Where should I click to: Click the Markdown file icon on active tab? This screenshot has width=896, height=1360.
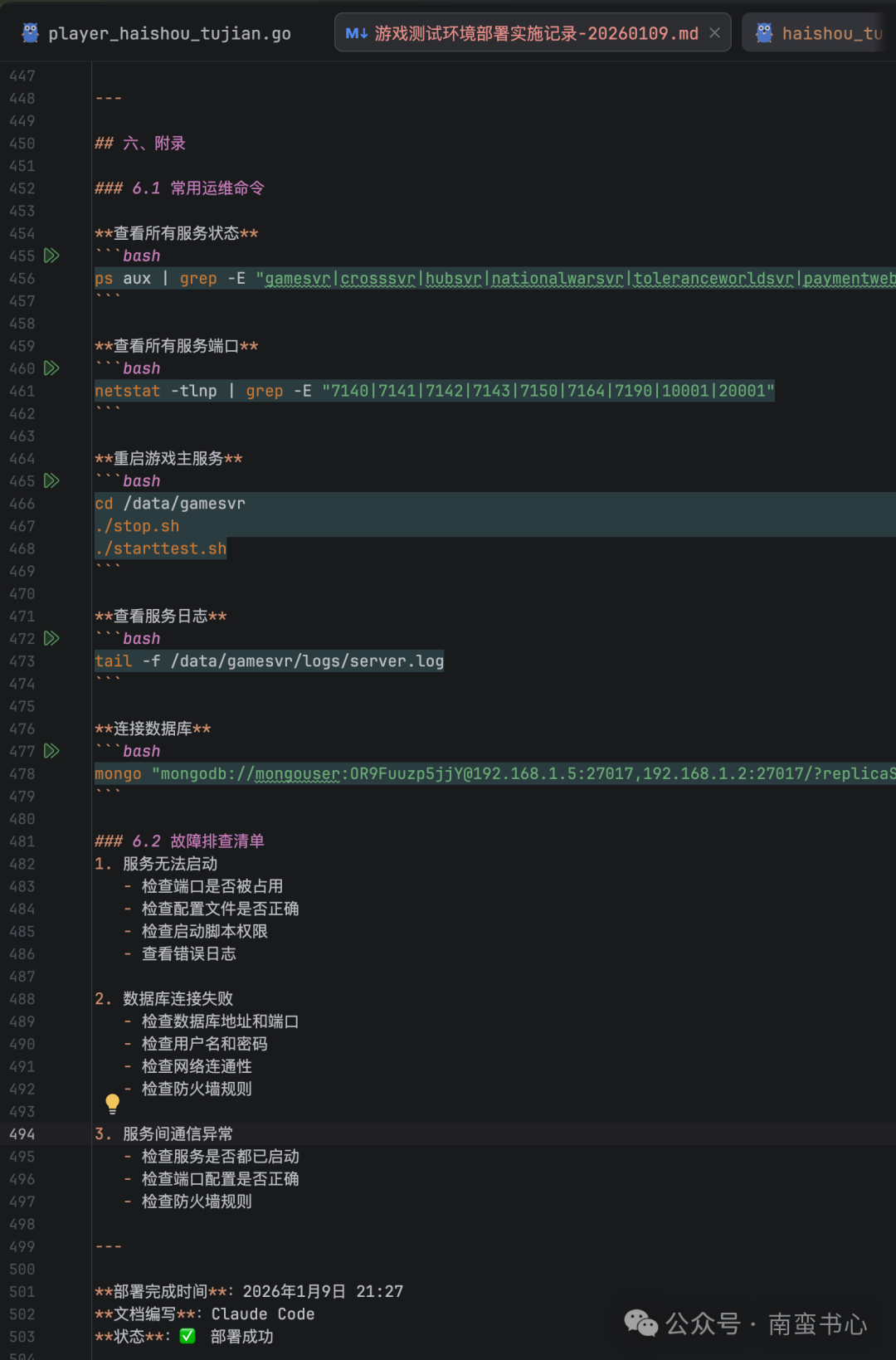357,33
